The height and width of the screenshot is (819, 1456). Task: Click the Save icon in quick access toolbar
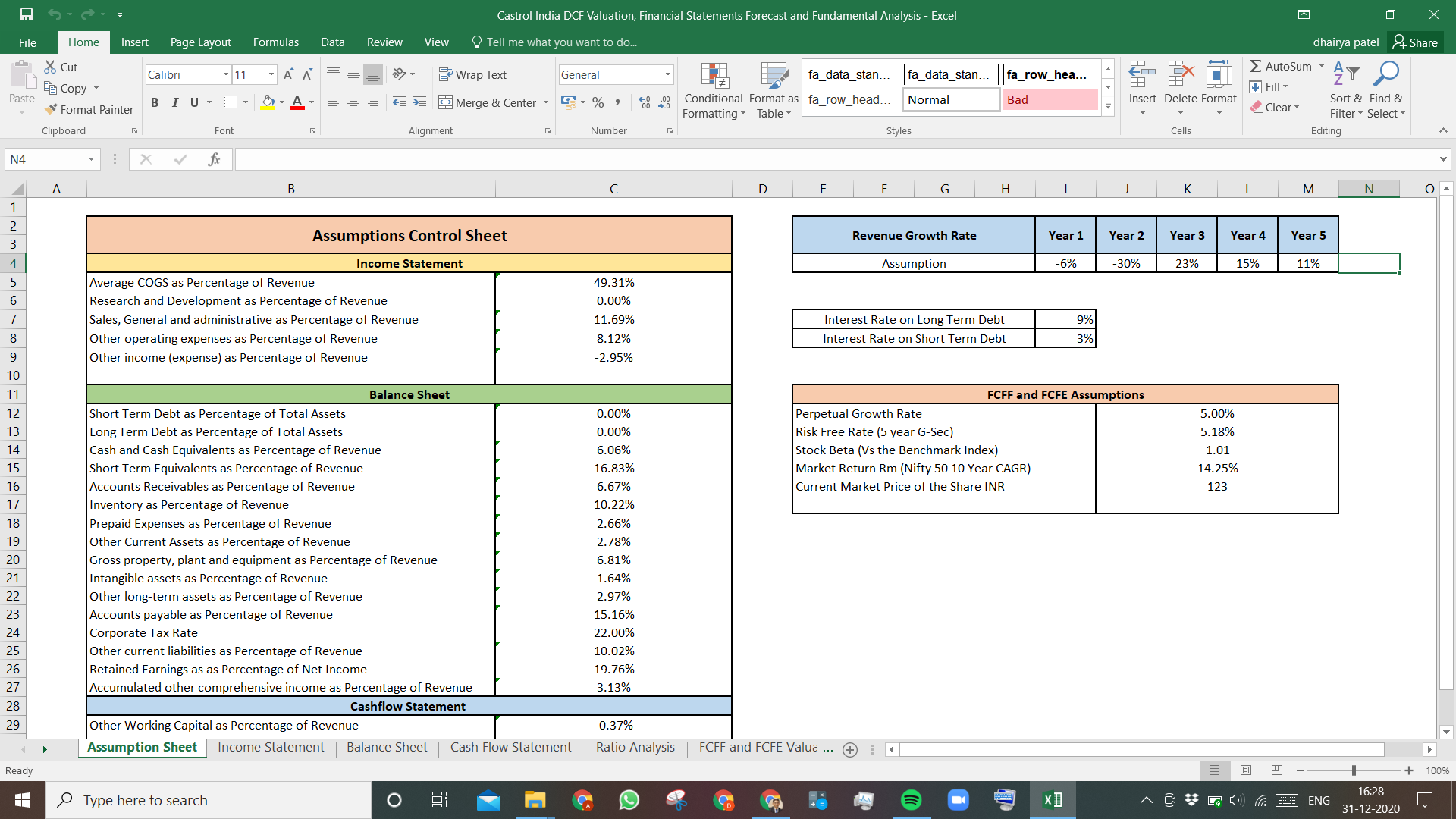click(x=27, y=14)
